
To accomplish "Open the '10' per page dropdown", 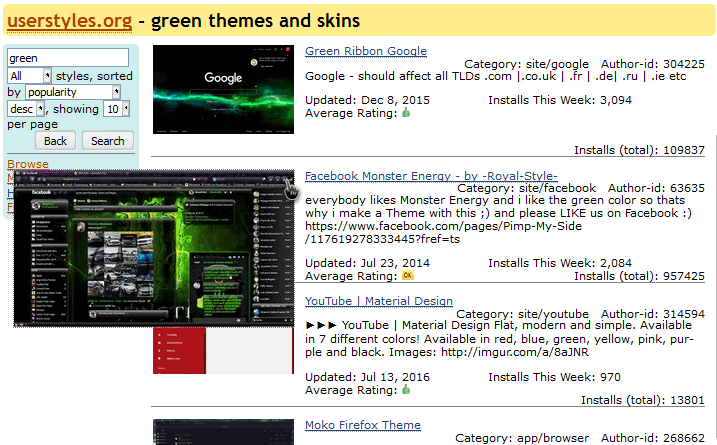I will [x=117, y=109].
